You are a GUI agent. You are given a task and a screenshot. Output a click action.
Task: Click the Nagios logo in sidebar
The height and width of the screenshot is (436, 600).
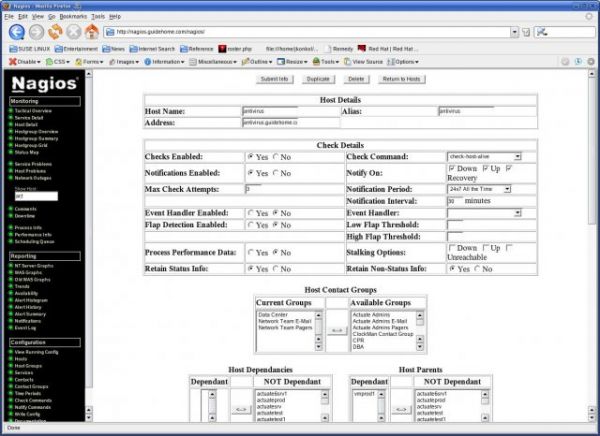coord(43,86)
